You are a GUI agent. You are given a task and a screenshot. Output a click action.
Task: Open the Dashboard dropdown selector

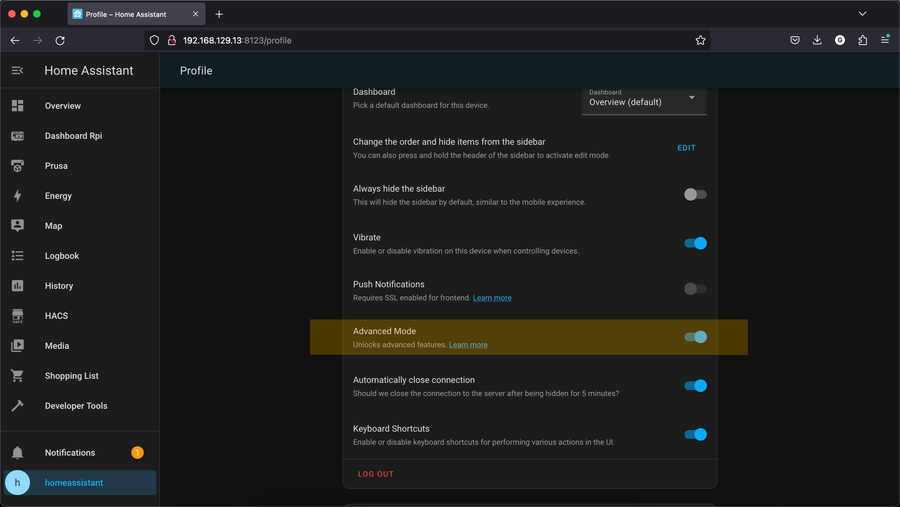point(644,98)
